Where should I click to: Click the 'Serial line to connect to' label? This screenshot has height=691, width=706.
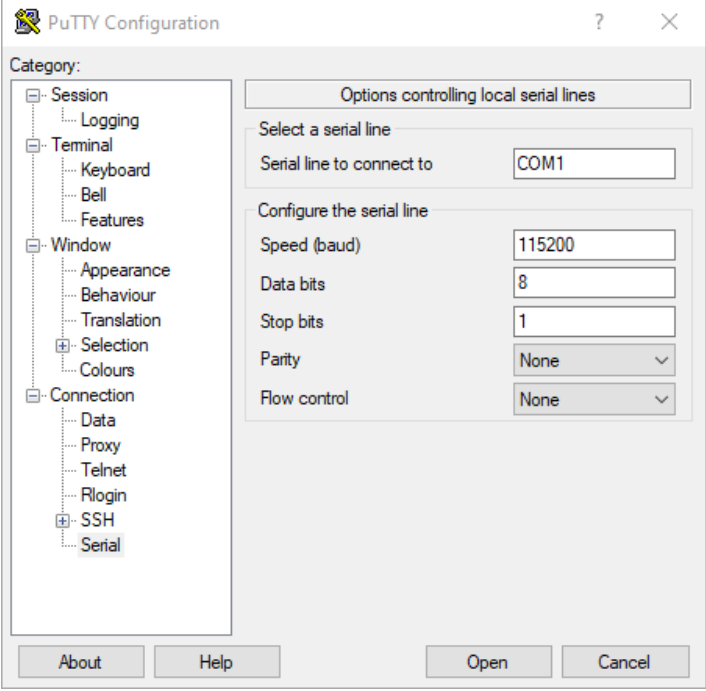coord(346,163)
